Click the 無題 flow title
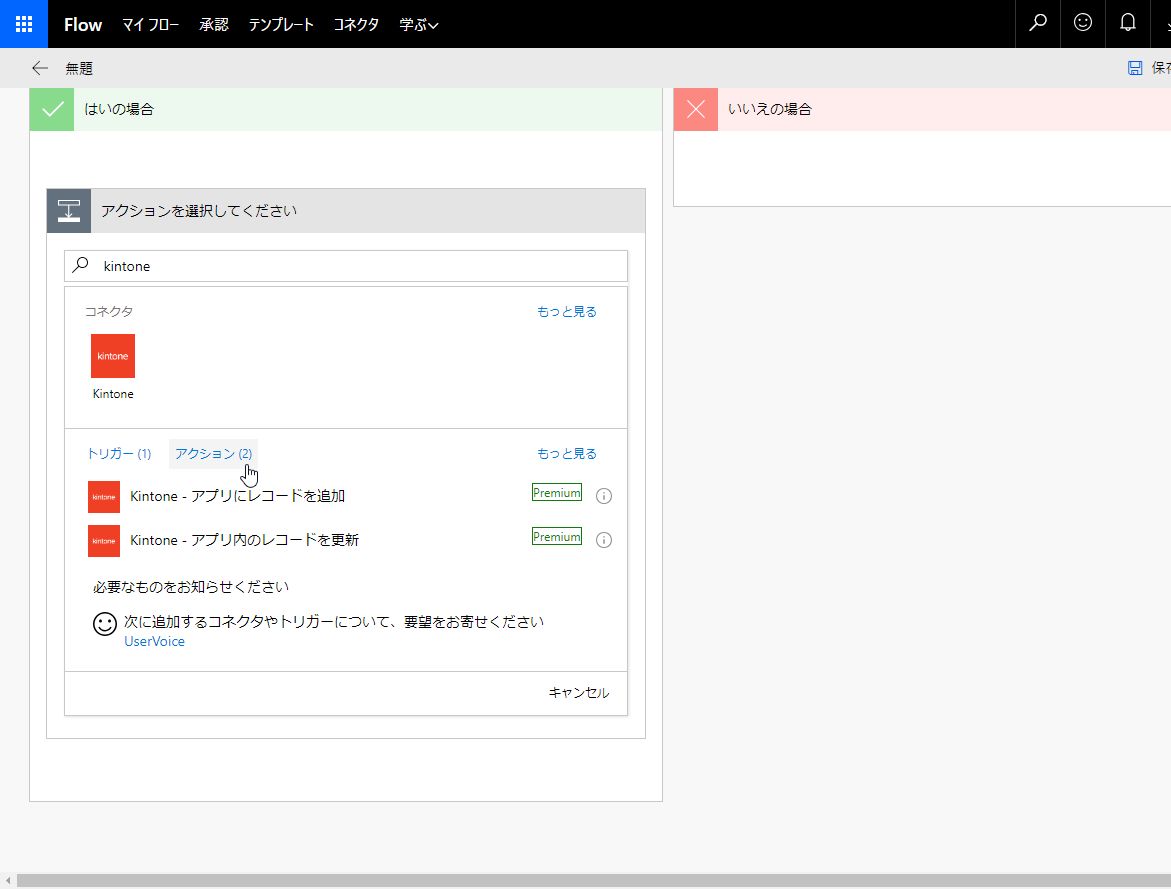Screen dimensions: 1171x889 (79, 69)
